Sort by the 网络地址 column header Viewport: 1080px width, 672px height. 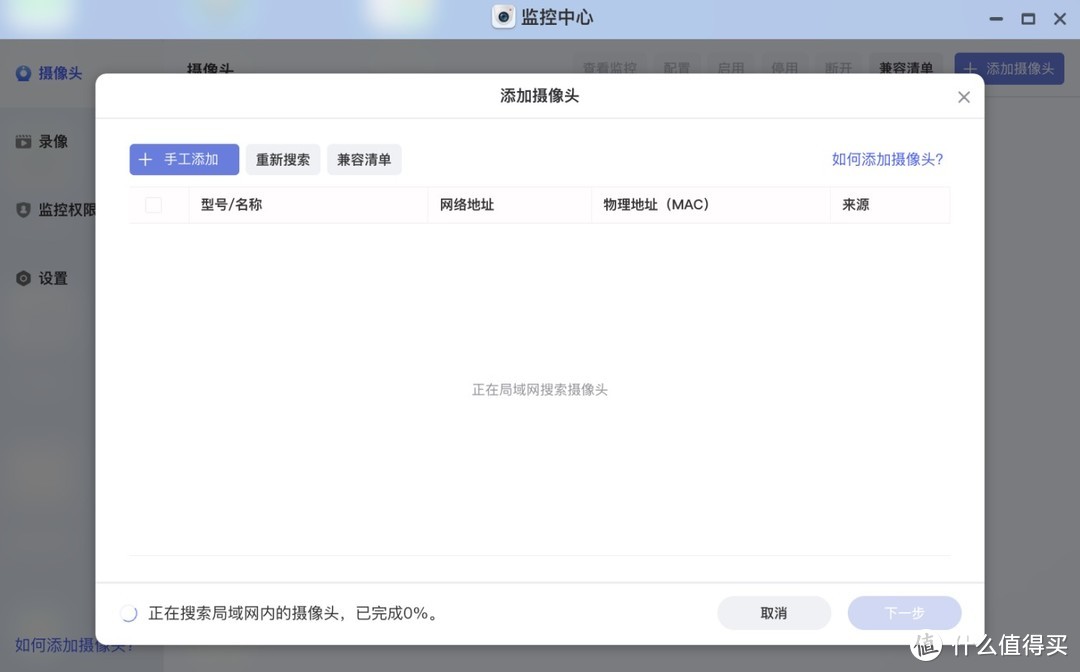pyautogui.click(x=467, y=205)
